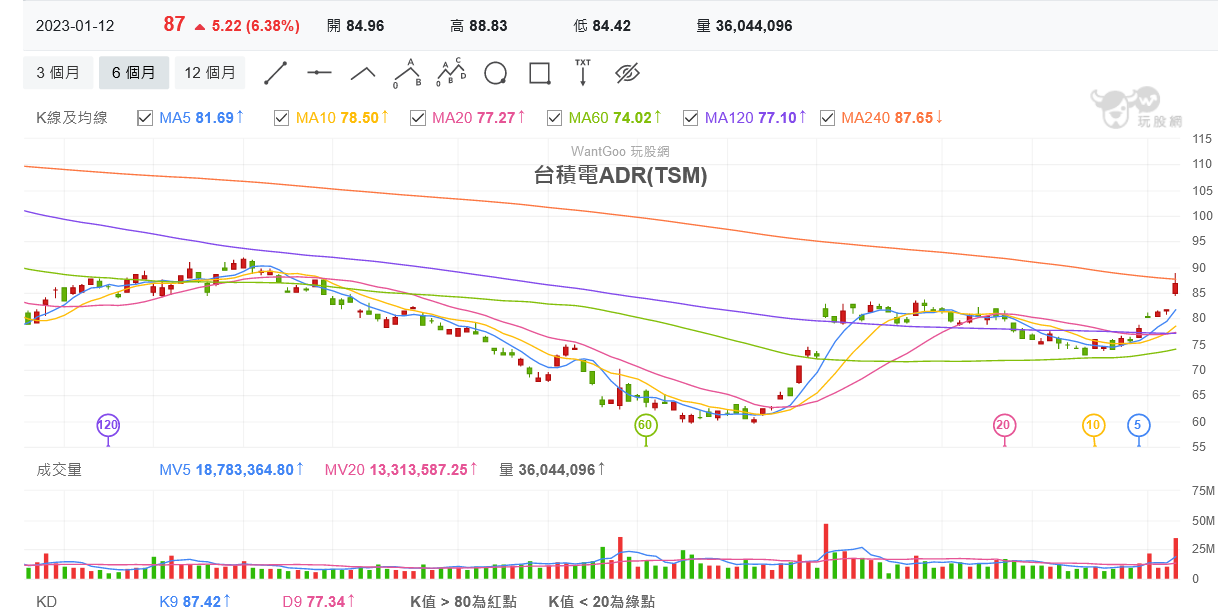Viewport: 1218px width, 615px height.
Task: Select the 0-A-B wave drawing tool
Action: 407,73
